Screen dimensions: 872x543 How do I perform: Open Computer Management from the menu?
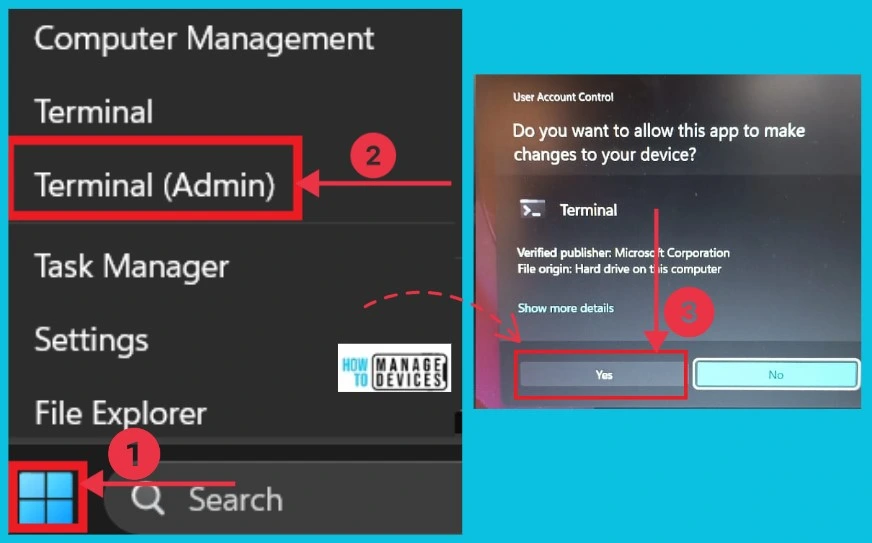click(x=204, y=39)
